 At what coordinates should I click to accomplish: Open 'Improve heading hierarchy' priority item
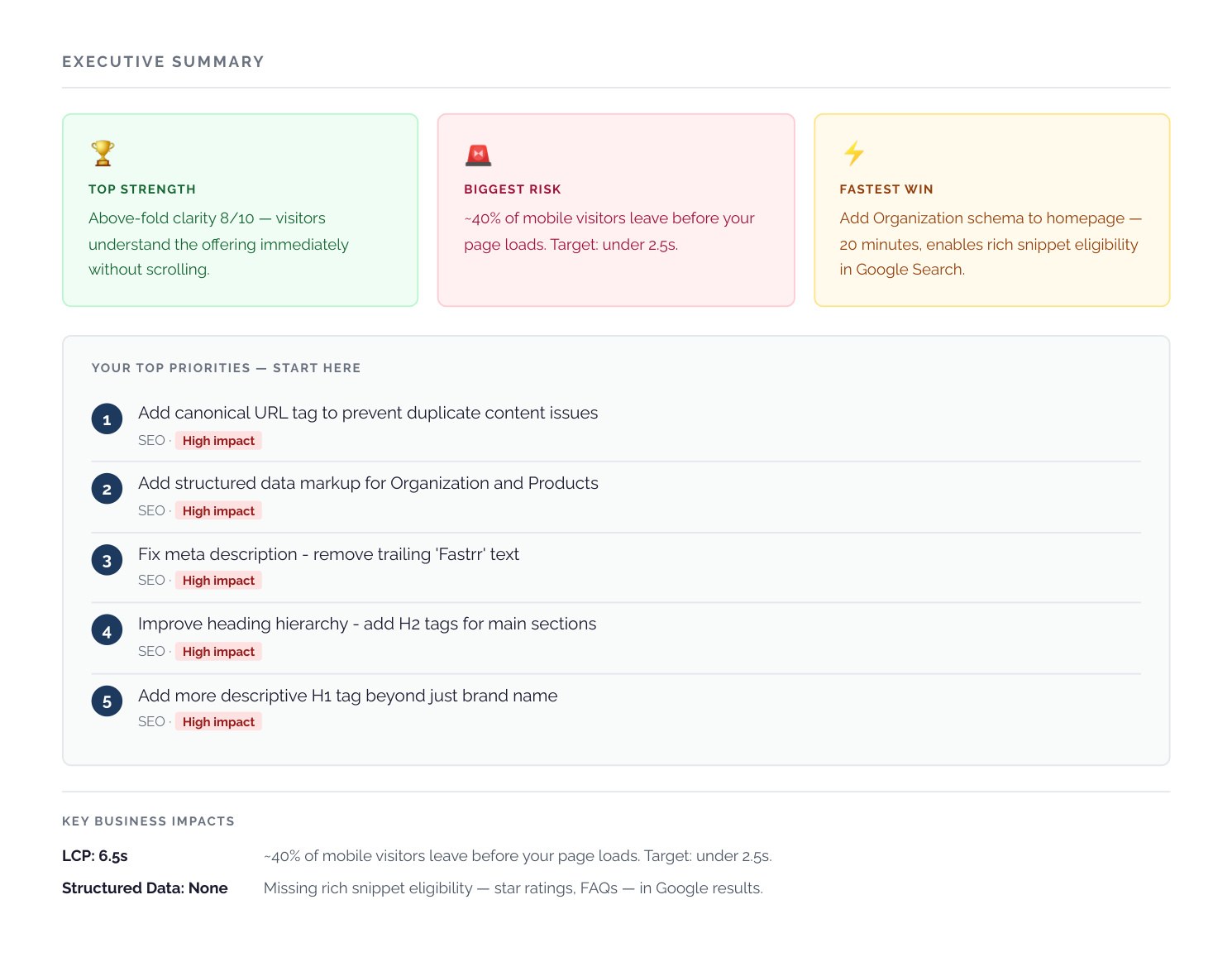coord(367,624)
